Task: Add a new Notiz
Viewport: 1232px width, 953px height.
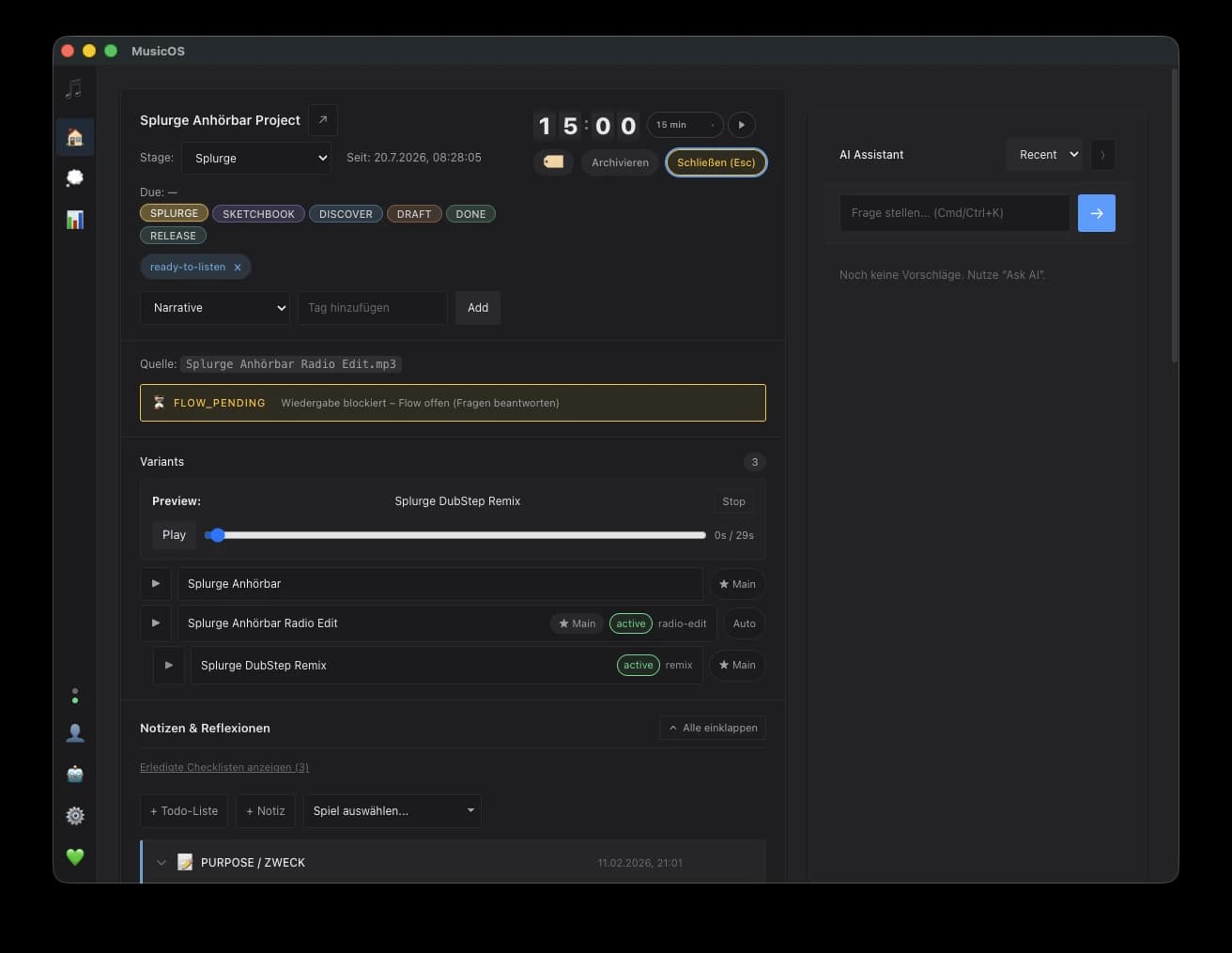Action: click(x=266, y=811)
